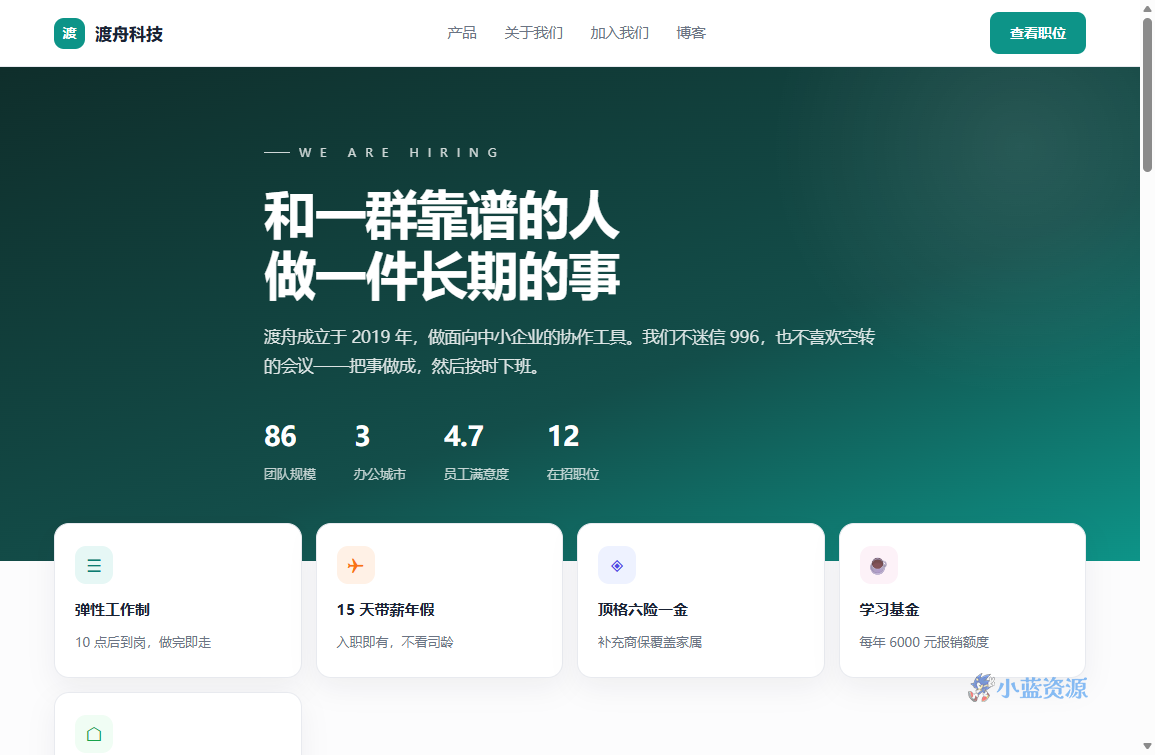Click the 查看职位 button
Image resolution: width=1155 pixels, height=755 pixels.
[1037, 33]
